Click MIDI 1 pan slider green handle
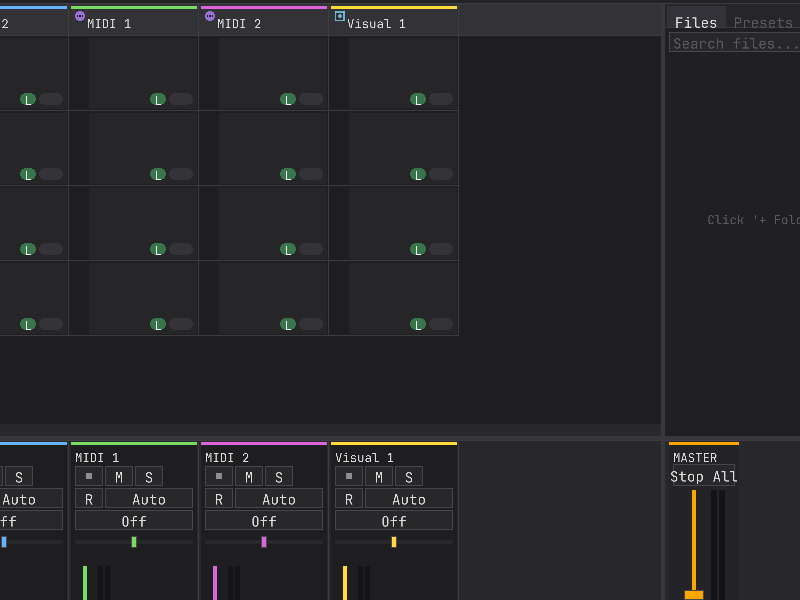Viewport: 800px width, 600px height. tap(134, 542)
